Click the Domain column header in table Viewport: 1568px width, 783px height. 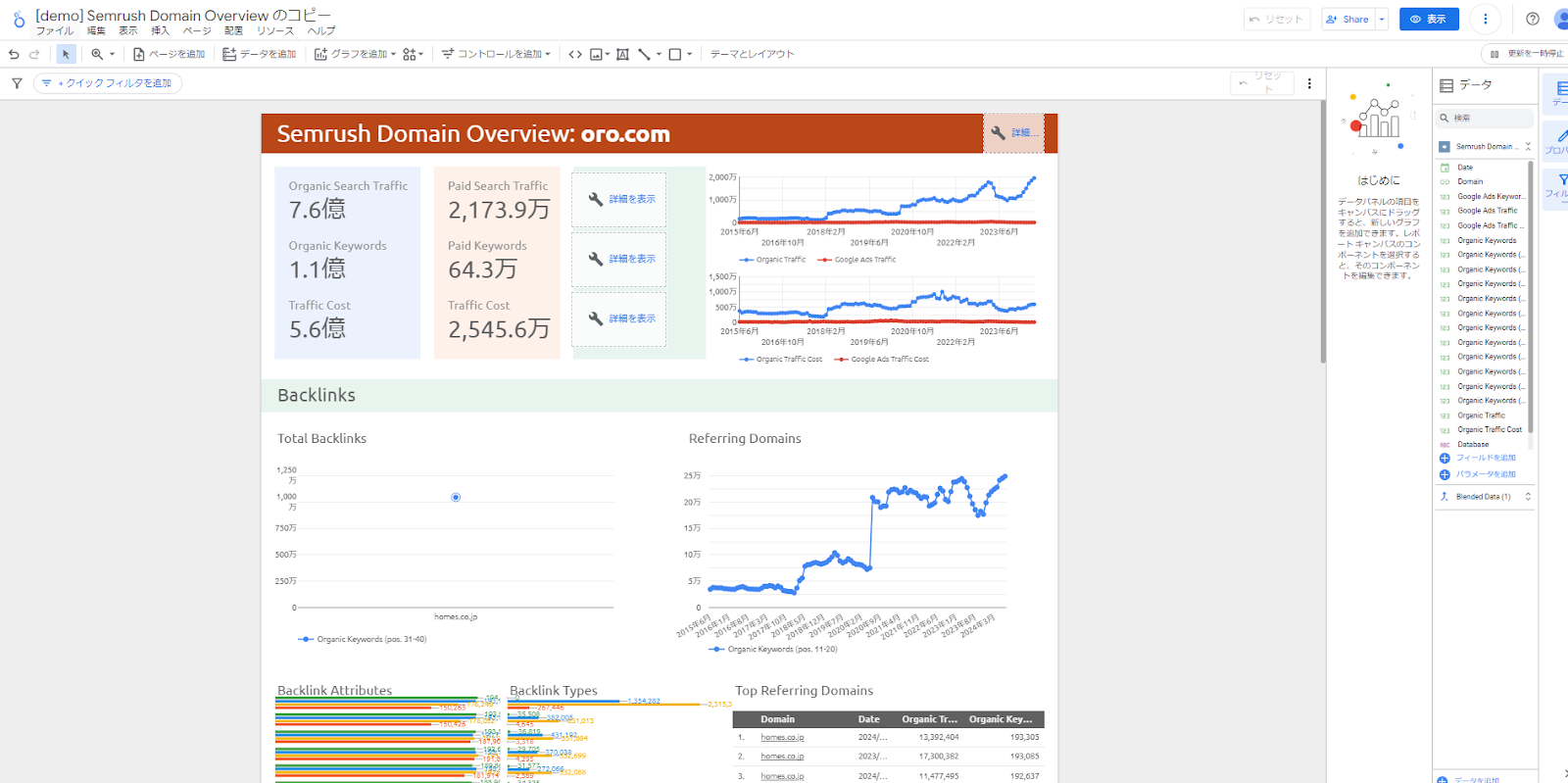[777, 719]
